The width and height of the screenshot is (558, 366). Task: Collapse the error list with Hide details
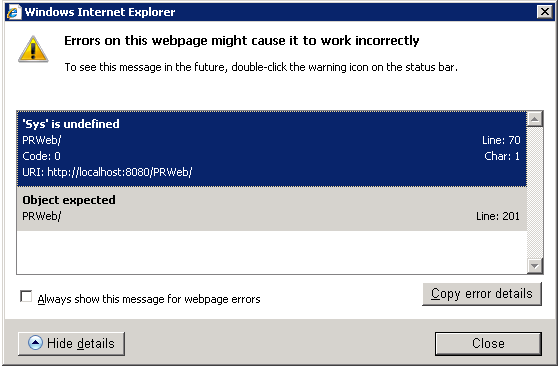pos(71,344)
